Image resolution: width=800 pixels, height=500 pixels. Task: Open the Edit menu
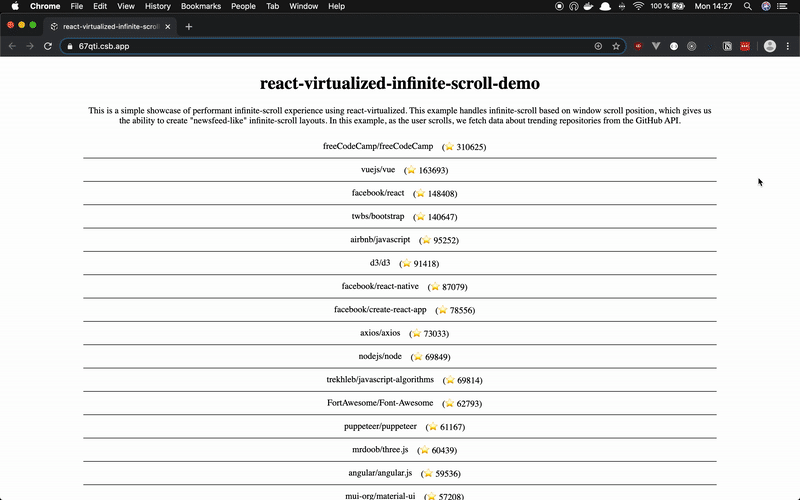click(x=100, y=6)
